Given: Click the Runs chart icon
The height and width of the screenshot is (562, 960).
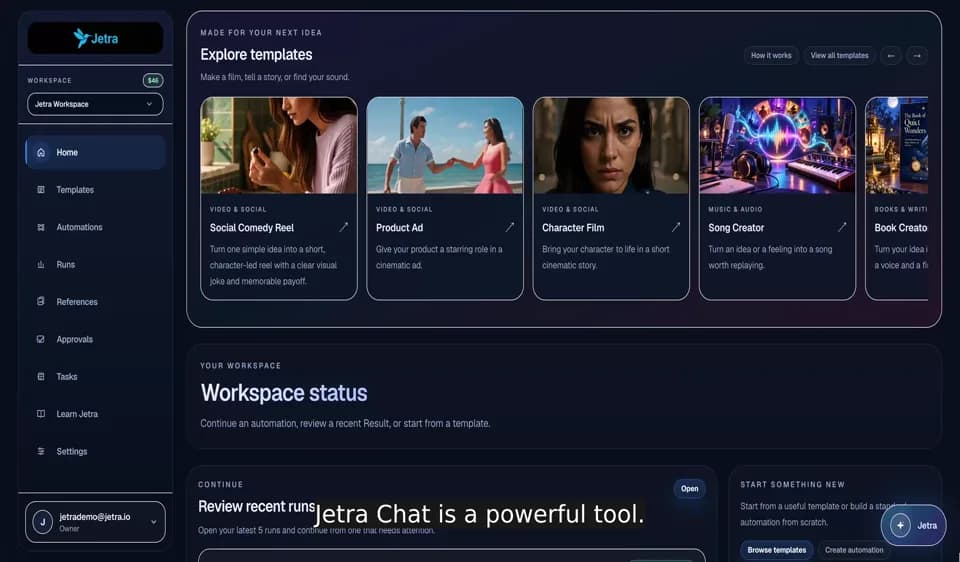Looking at the screenshot, I should pyautogui.click(x=41, y=264).
